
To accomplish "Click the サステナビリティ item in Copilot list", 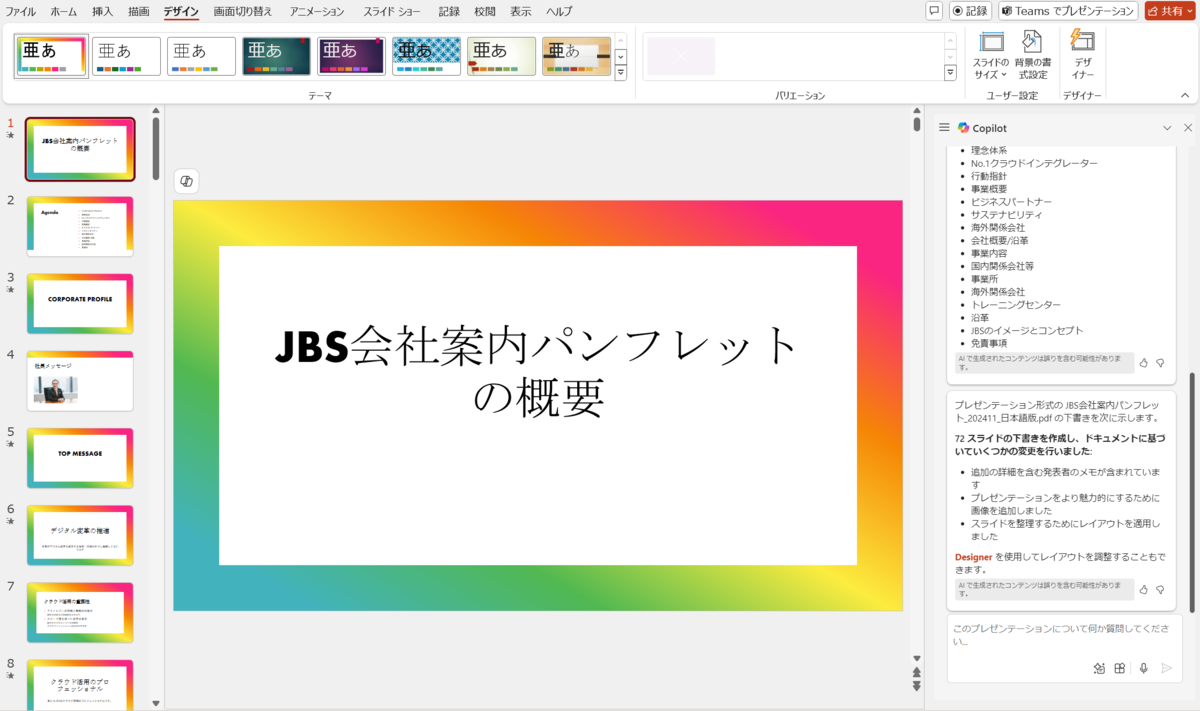I will coord(1006,215).
